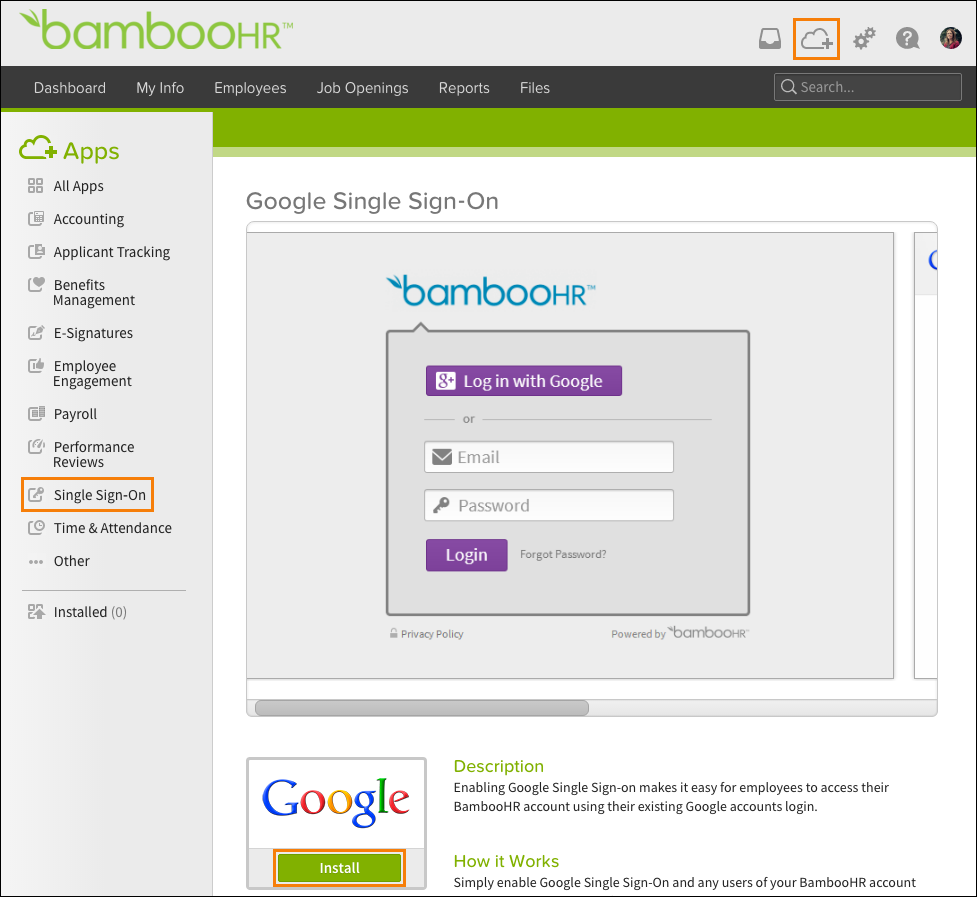This screenshot has width=977, height=897.
Task: Open the settings gear icon
Action: point(864,38)
